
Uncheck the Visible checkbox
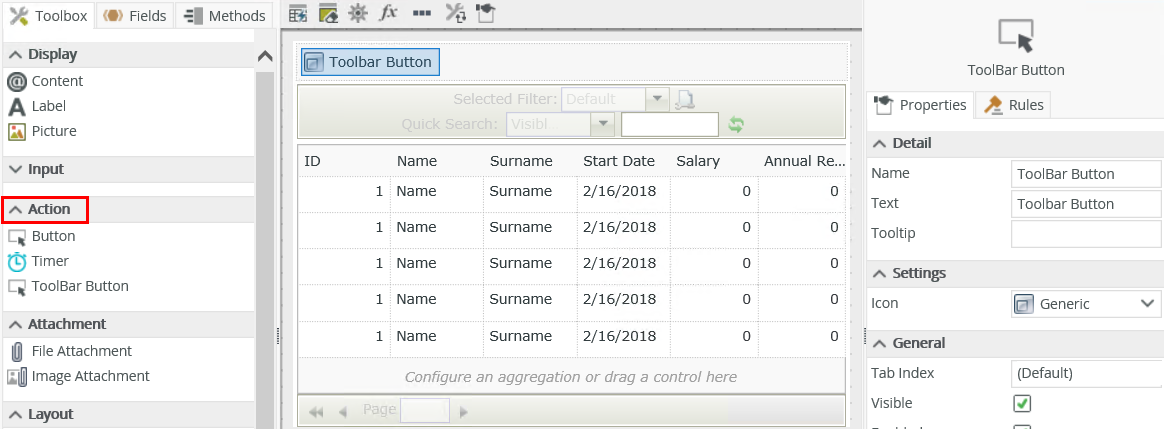click(x=1022, y=404)
